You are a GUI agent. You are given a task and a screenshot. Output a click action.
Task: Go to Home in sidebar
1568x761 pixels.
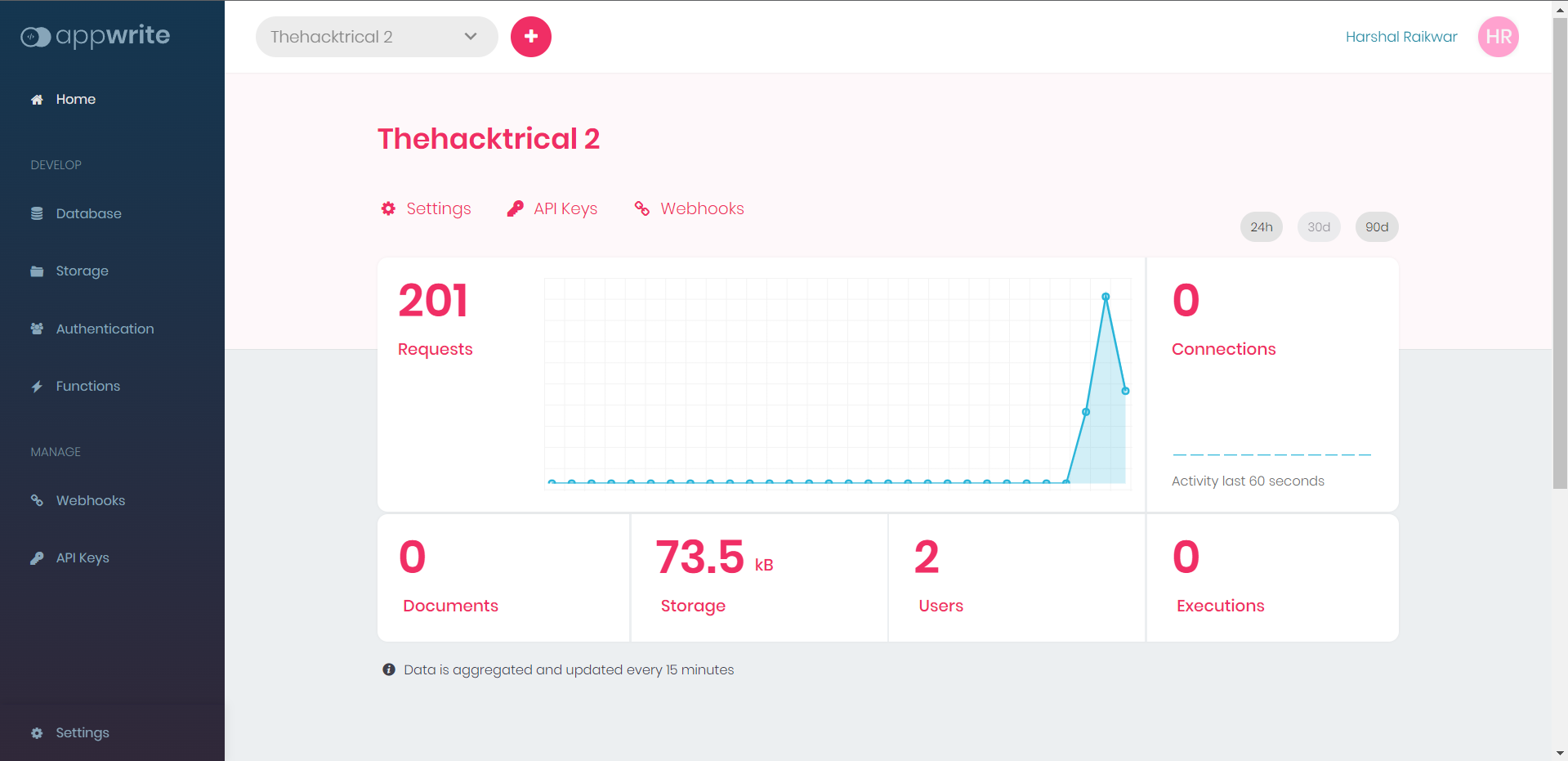pyautogui.click(x=76, y=100)
